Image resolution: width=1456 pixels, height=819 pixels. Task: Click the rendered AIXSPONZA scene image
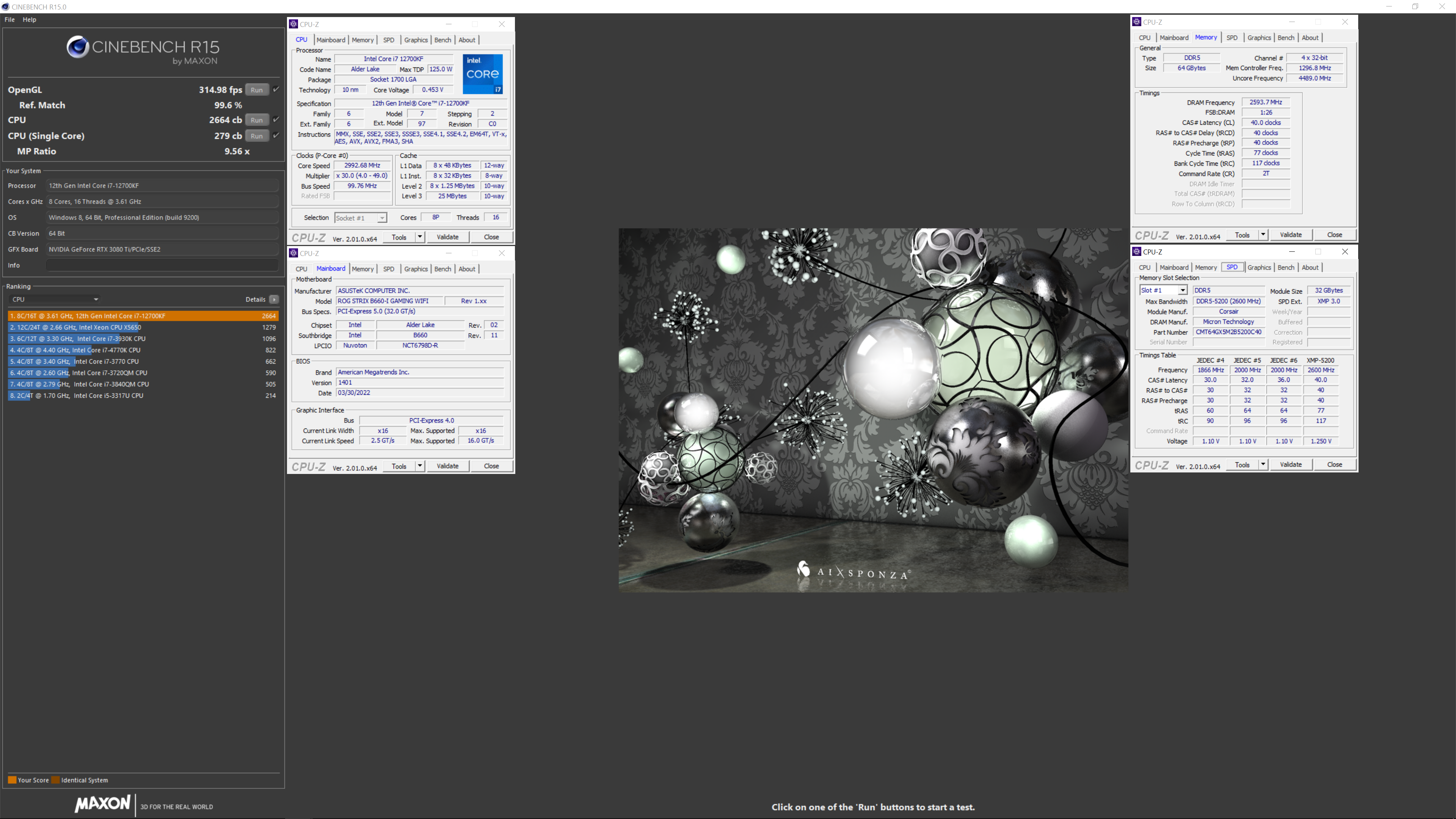pyautogui.click(x=873, y=410)
